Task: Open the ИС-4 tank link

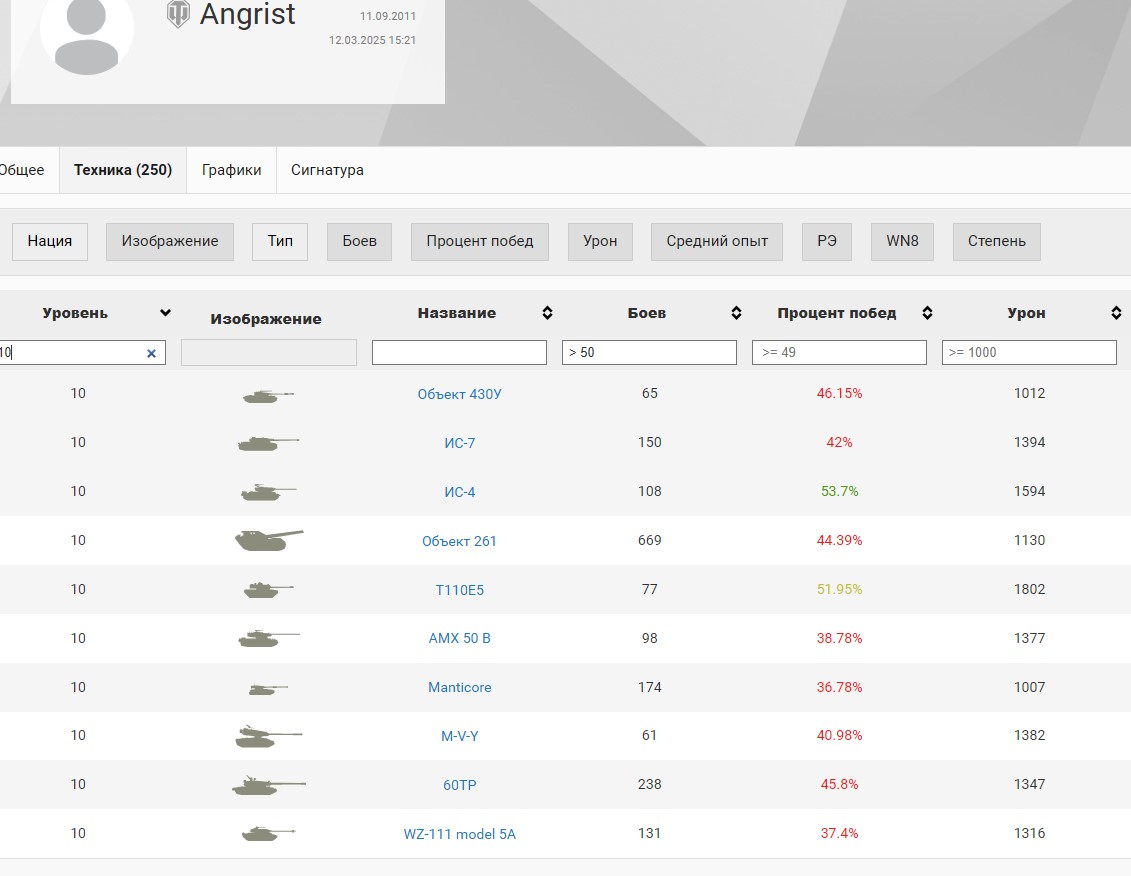Action: tap(459, 492)
